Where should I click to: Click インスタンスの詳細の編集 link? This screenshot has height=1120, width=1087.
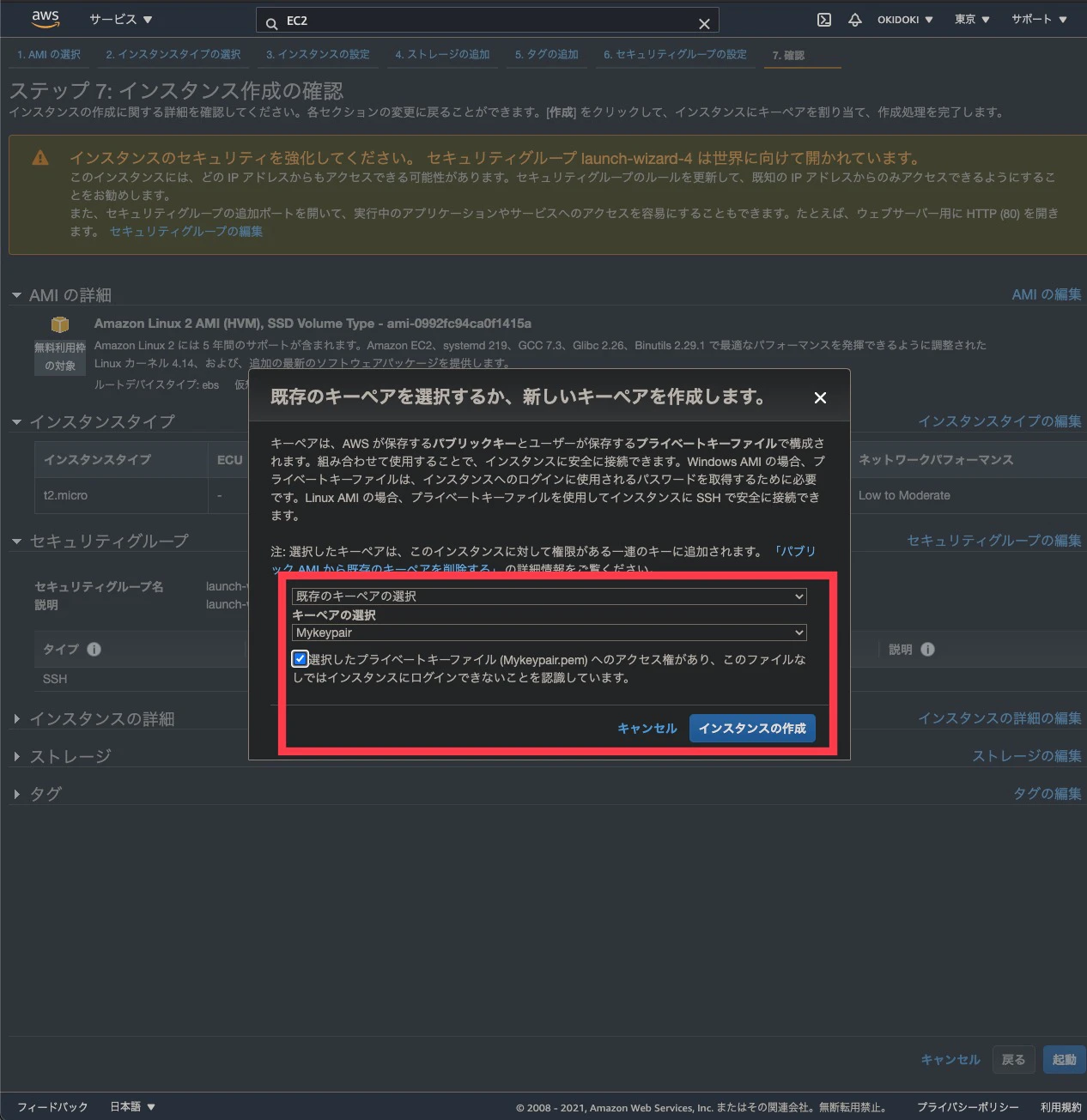point(999,717)
